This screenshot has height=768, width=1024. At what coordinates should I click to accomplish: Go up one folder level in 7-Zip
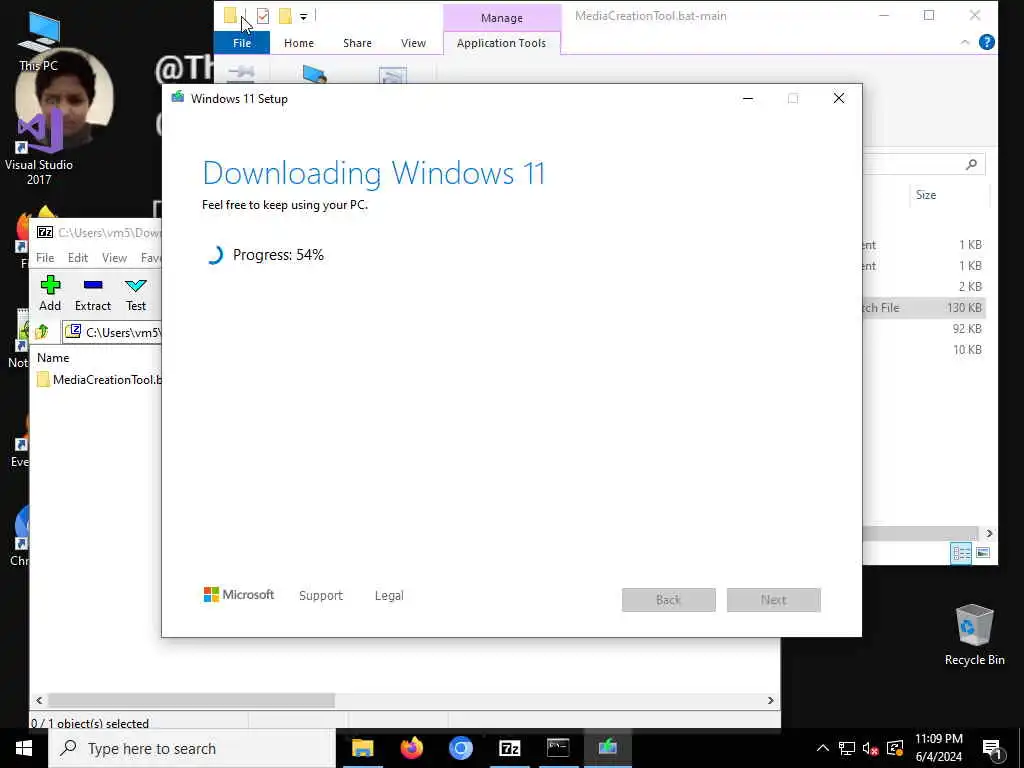tap(42, 332)
